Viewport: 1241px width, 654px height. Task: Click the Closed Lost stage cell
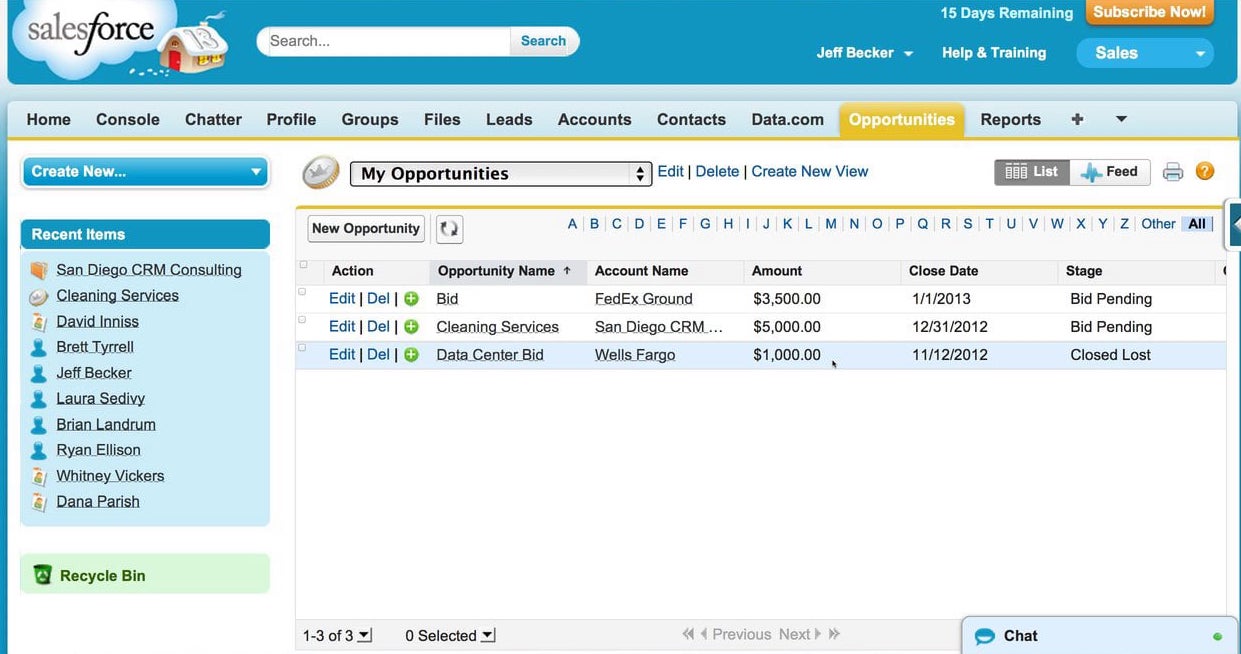(1110, 355)
